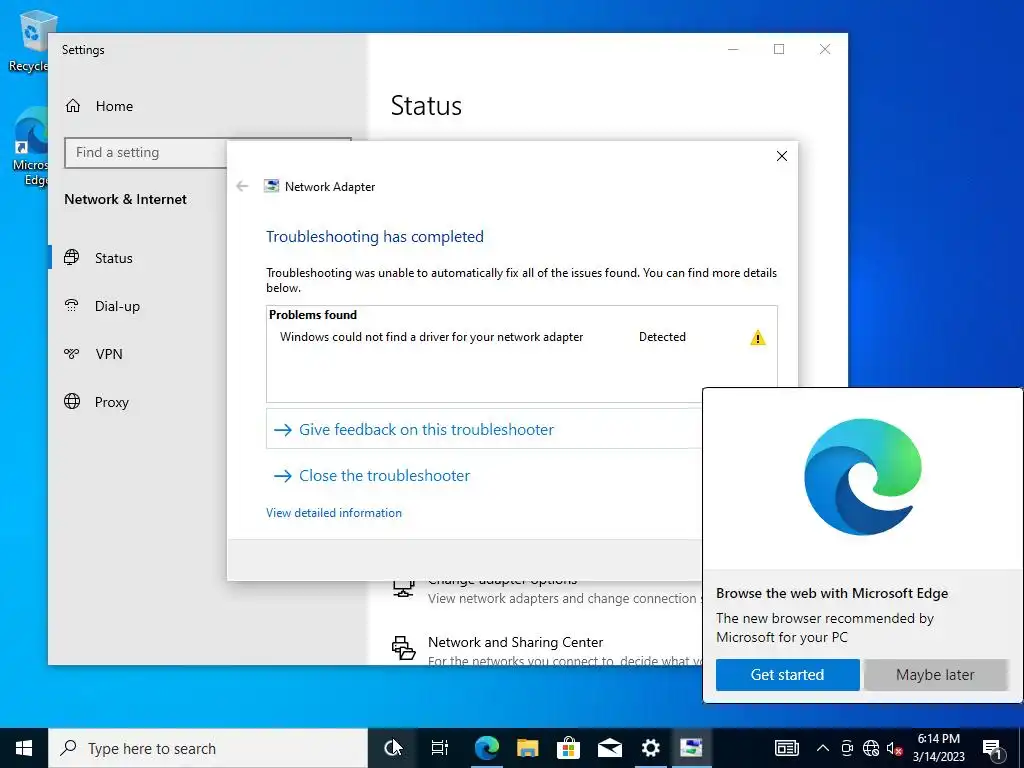Image resolution: width=1024 pixels, height=768 pixels.
Task: Click the Cortana circle on taskbar
Action: click(x=392, y=748)
